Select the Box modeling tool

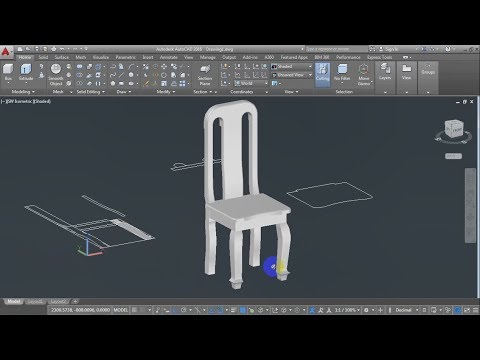point(8,72)
